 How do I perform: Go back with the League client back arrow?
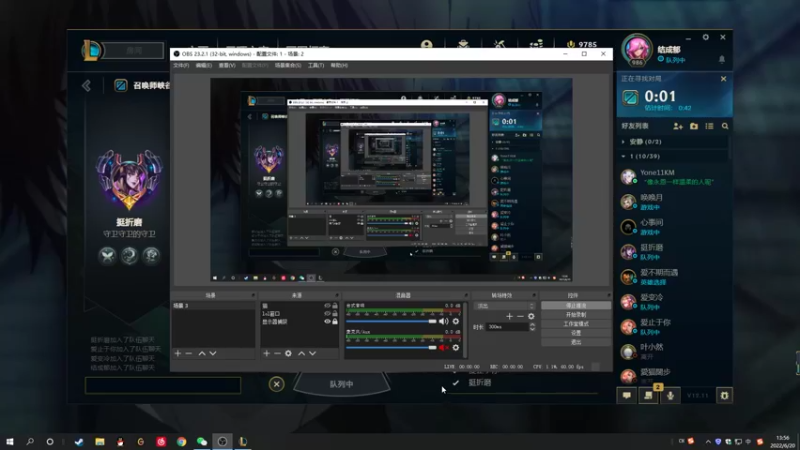coord(86,85)
